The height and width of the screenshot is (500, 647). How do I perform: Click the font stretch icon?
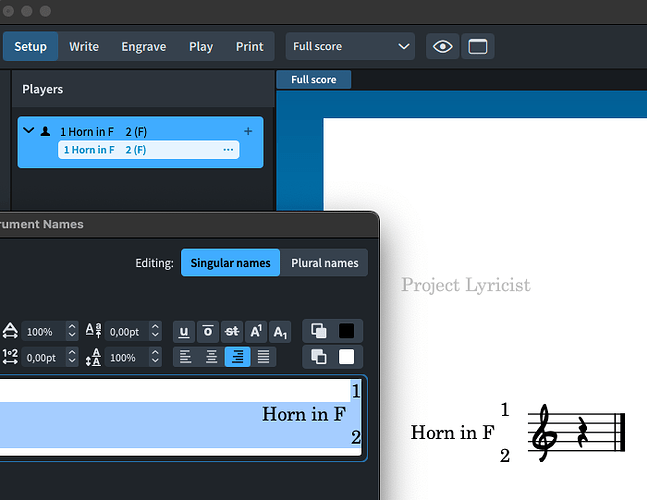10,331
